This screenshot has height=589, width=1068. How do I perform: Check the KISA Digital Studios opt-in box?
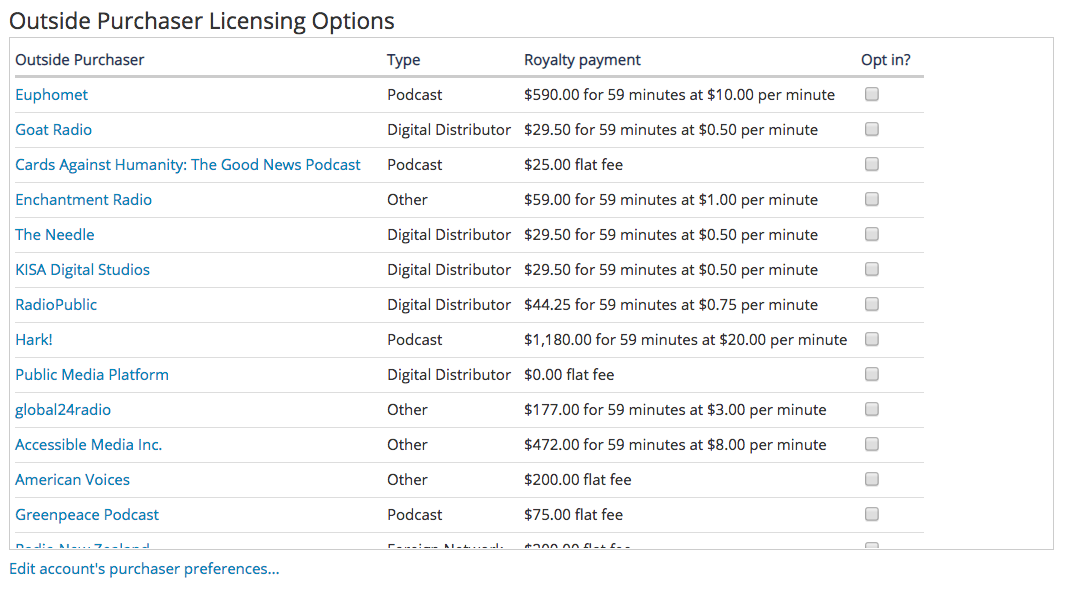coord(872,269)
